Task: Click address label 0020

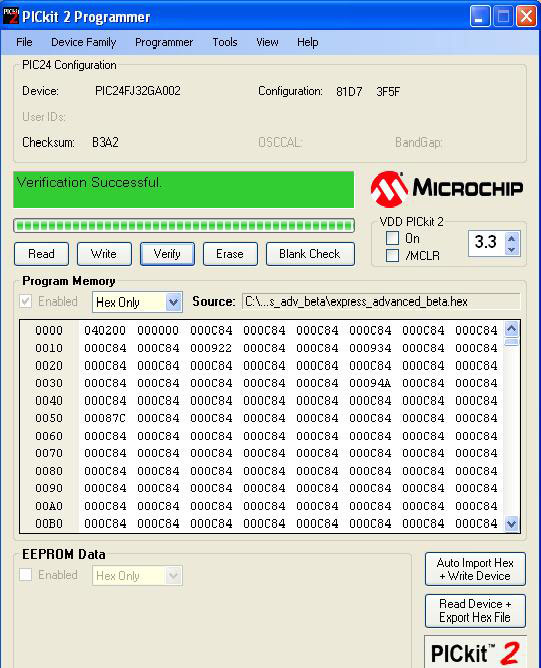Action: pos(49,366)
